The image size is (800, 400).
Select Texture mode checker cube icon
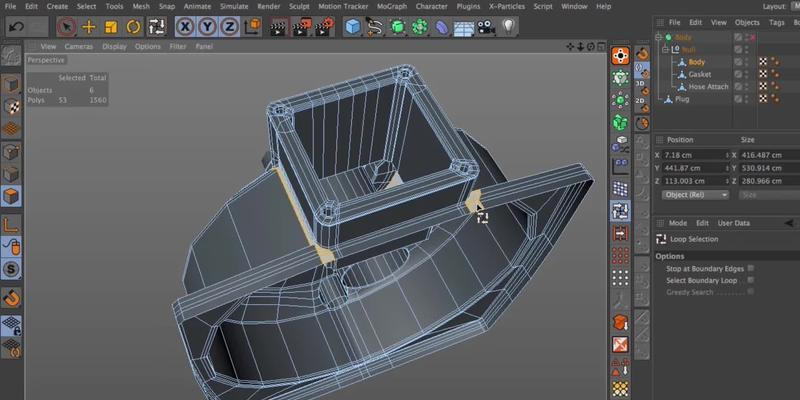pos(11,106)
